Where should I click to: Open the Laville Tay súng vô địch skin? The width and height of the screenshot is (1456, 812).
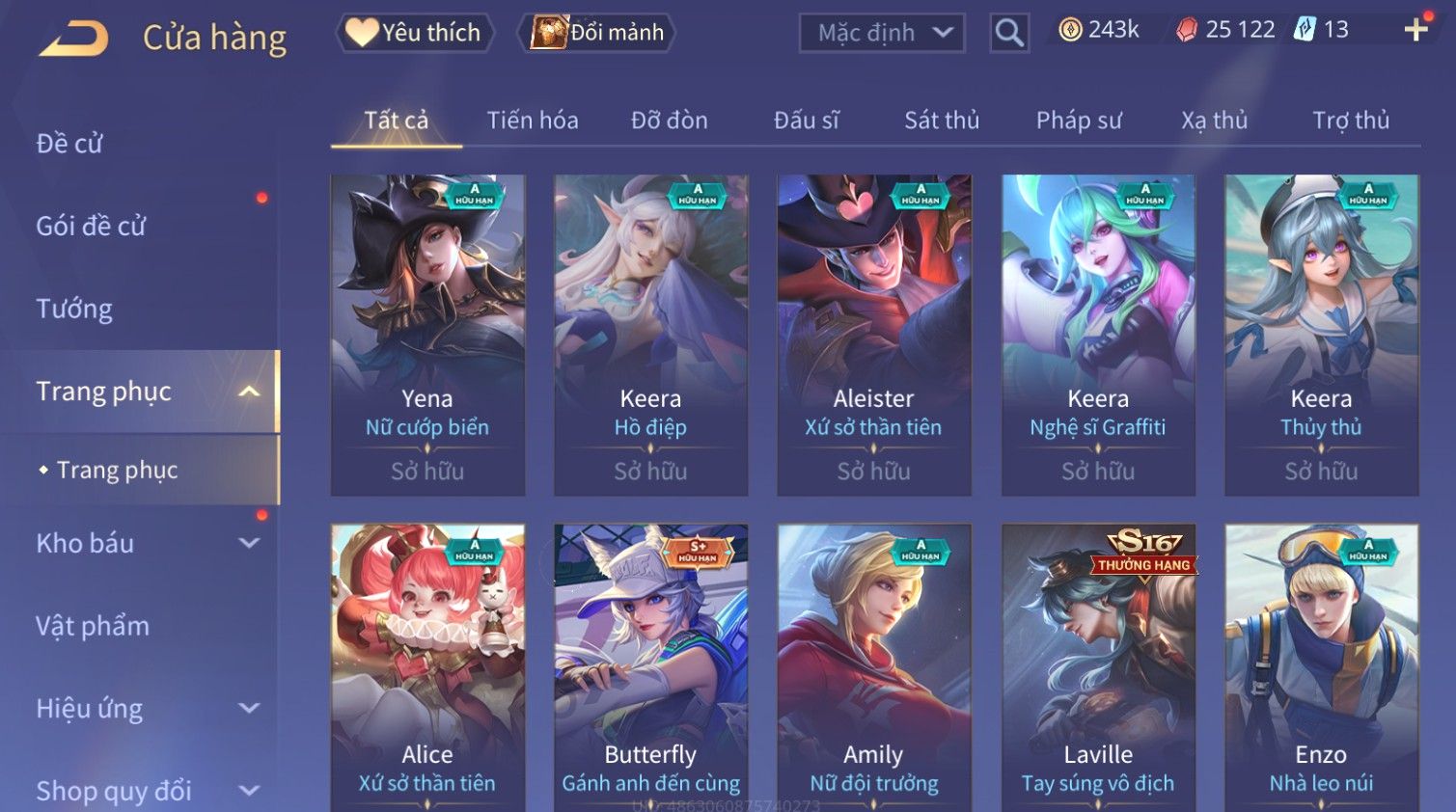pyautogui.click(x=1098, y=667)
